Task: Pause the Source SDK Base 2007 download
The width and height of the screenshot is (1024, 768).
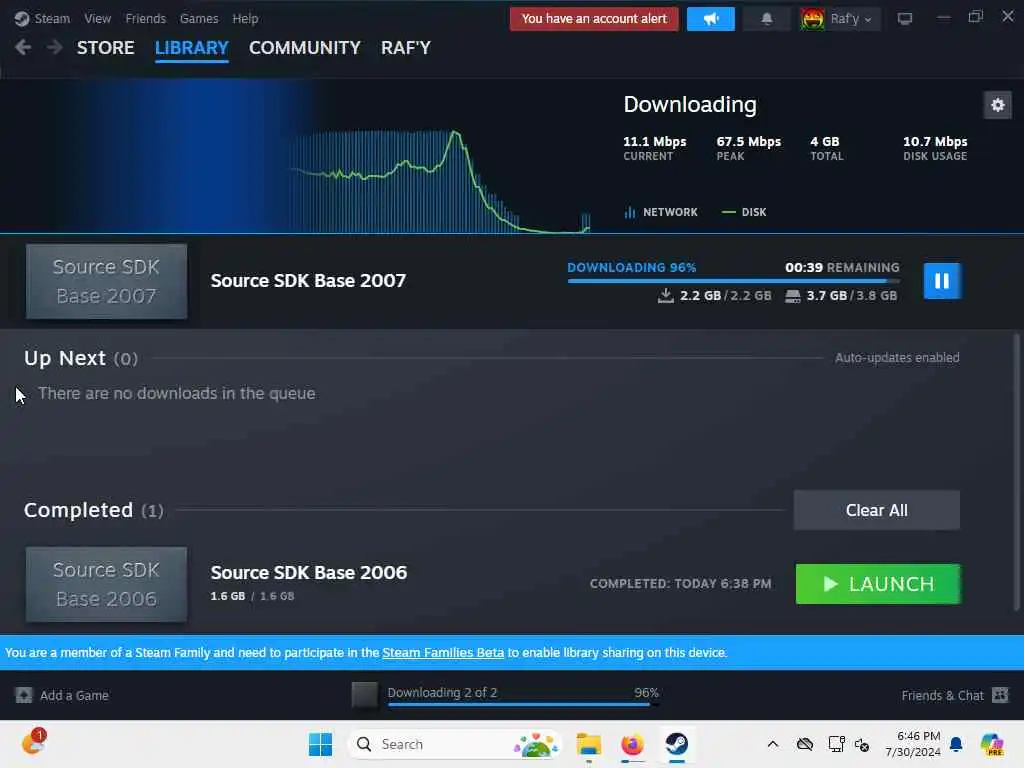Action: 942,281
